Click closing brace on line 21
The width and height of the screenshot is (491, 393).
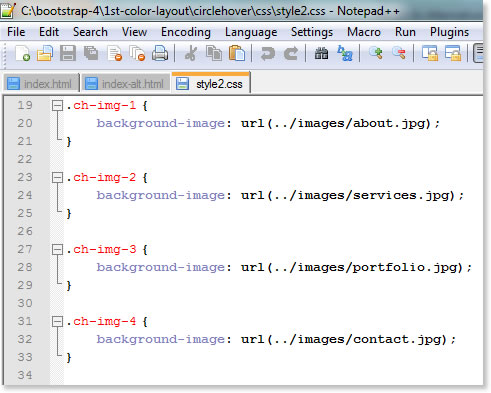69,142
